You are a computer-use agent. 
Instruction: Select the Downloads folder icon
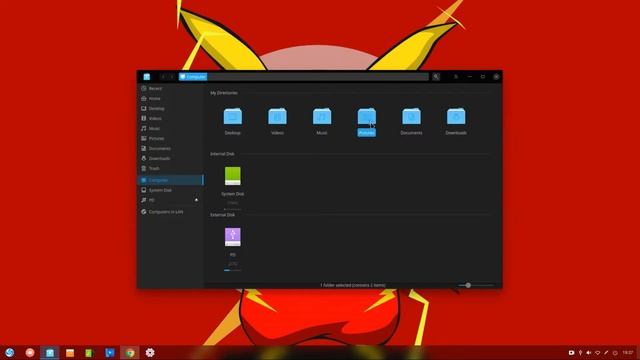456,116
